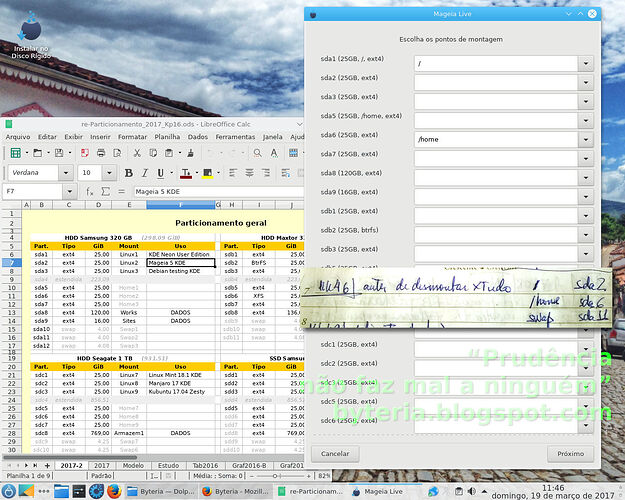Toggle Wrap Text icon in Calc
Image resolution: width=625 pixels, height=500 pixels.
tap(286, 173)
